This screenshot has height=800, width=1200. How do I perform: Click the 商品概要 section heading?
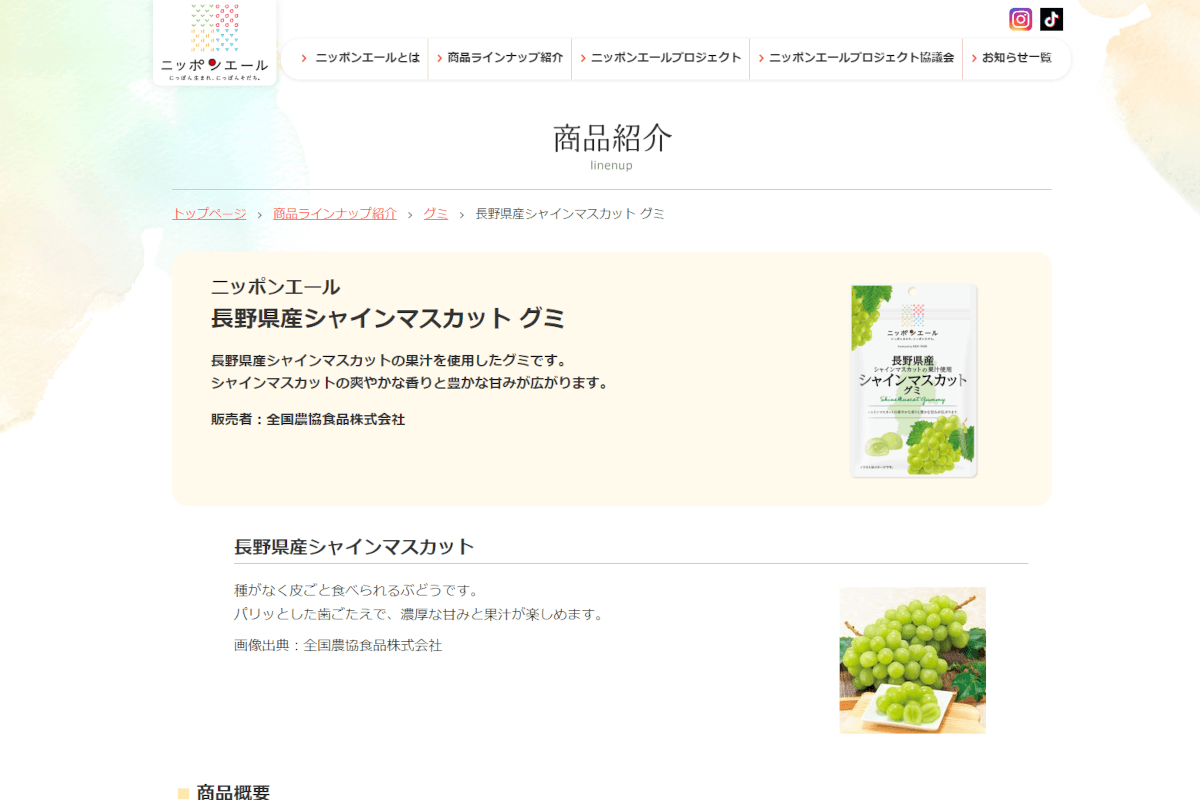coord(233,792)
